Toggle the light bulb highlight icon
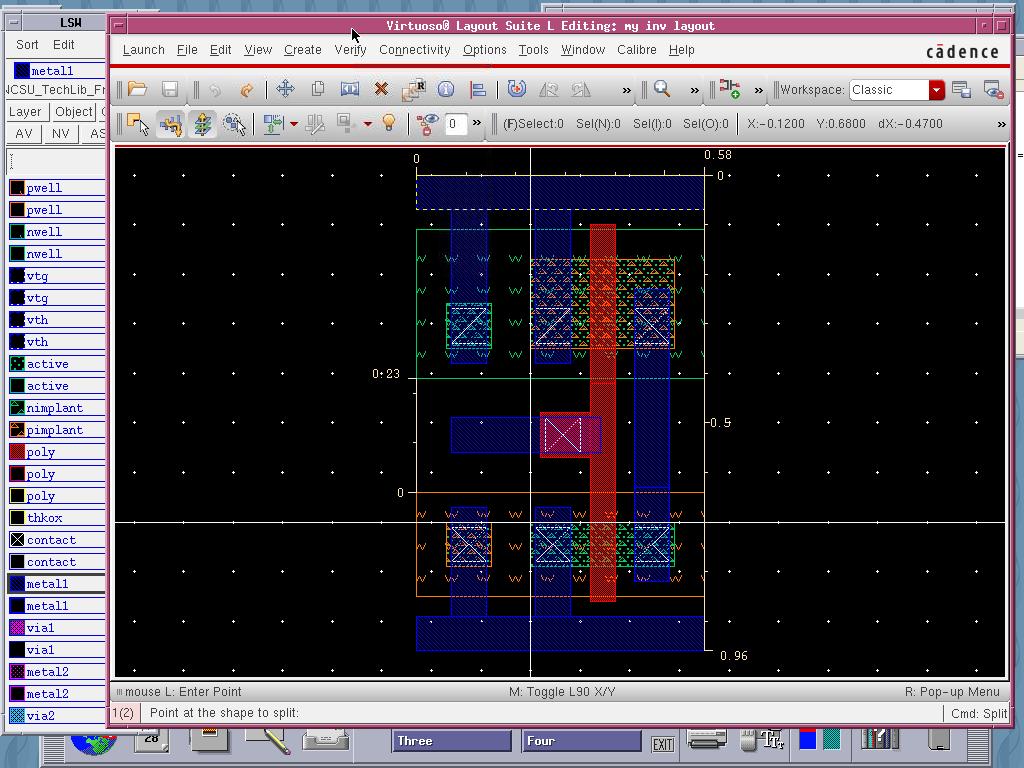Viewport: 1024px width, 768px height. [389, 123]
